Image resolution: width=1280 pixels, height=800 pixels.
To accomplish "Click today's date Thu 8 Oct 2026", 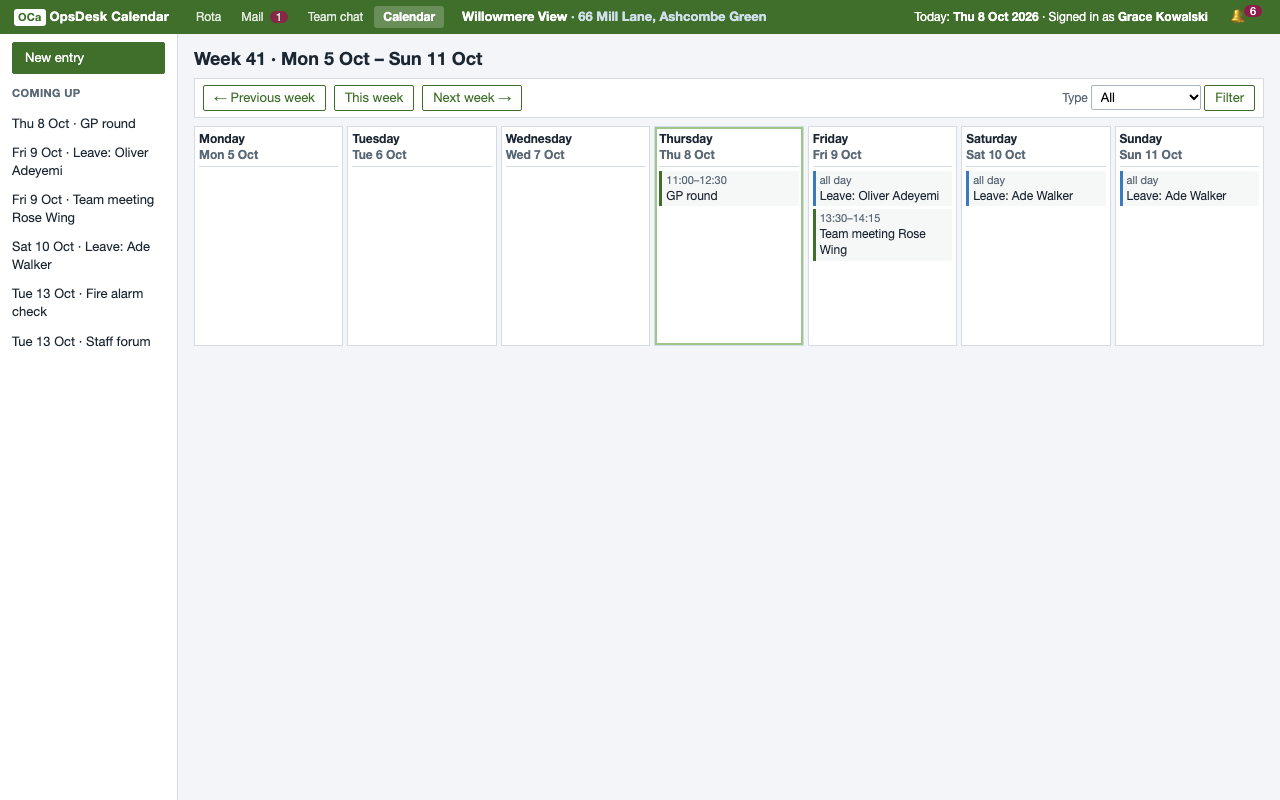I will tap(996, 17).
